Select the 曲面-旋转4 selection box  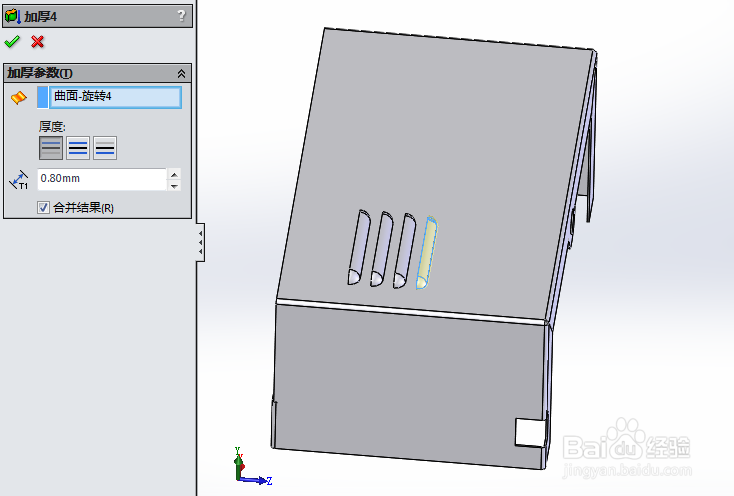pos(115,97)
